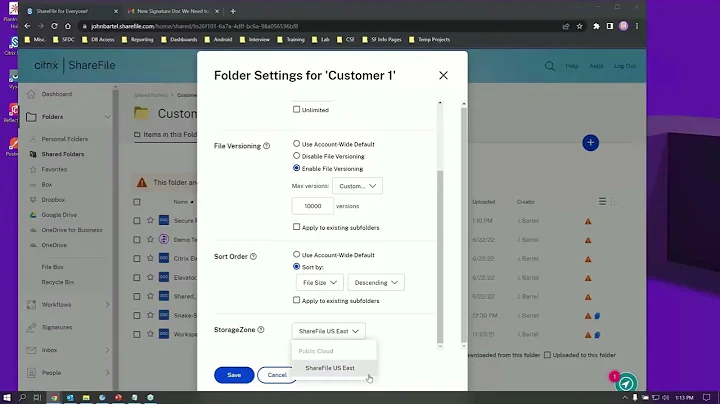Click the File Versioning help question icon
Screen dimensions: 720x404
[x=266, y=146]
